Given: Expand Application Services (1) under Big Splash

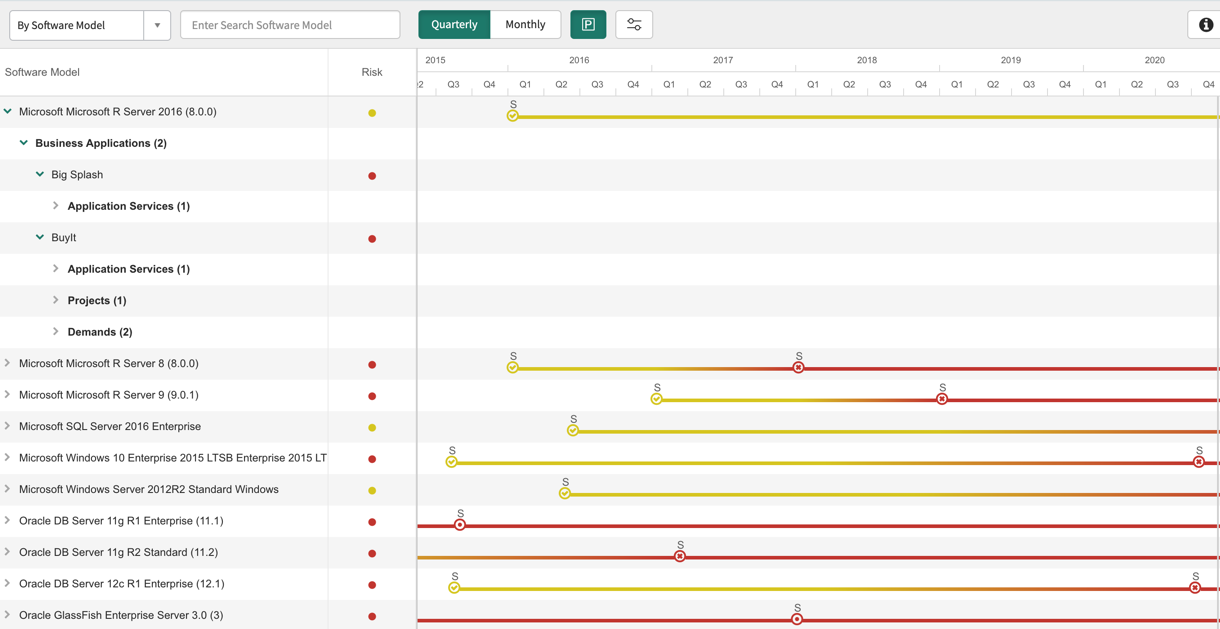Looking at the screenshot, I should (x=56, y=206).
